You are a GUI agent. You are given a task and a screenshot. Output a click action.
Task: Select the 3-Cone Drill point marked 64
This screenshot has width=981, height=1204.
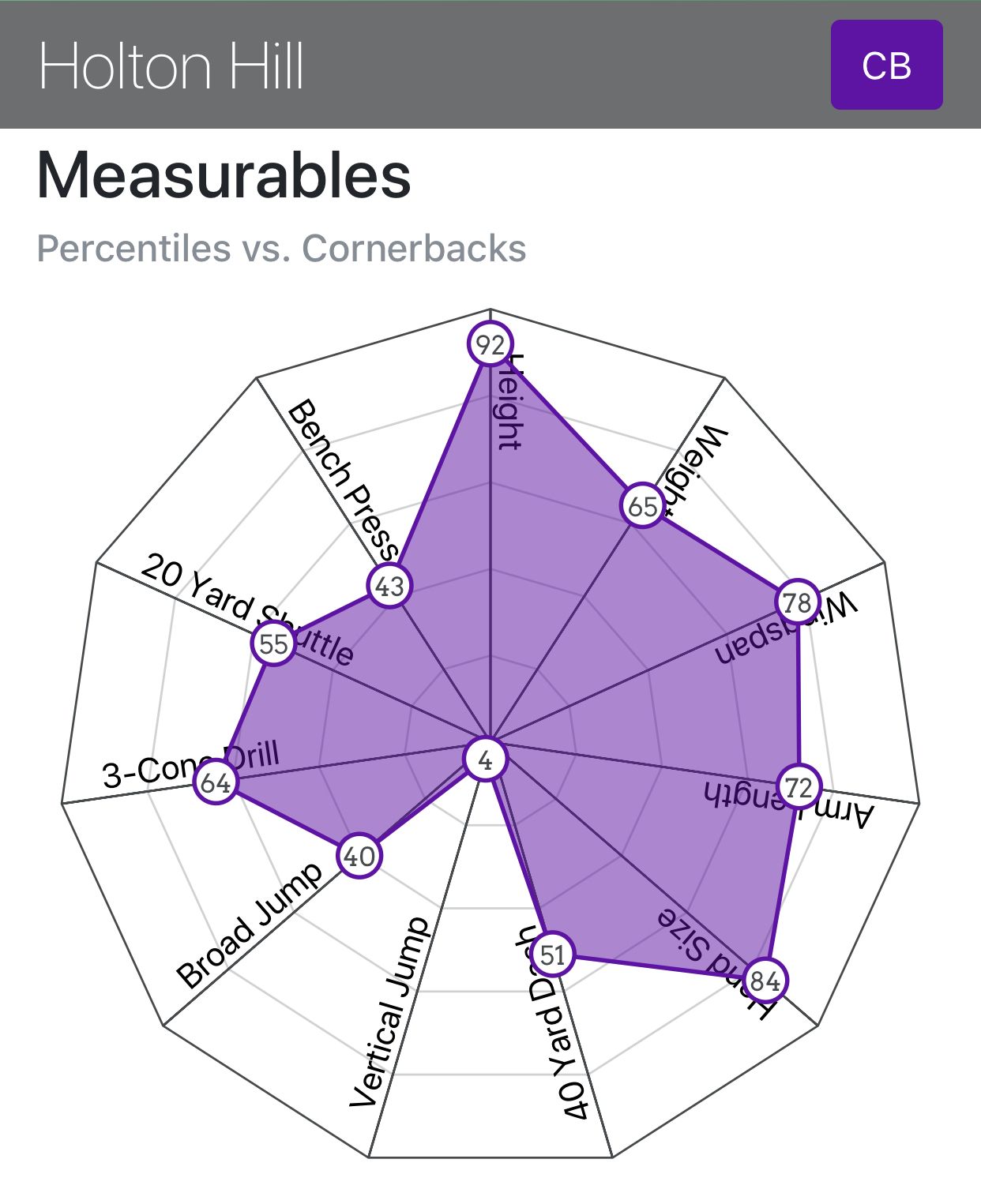click(216, 782)
